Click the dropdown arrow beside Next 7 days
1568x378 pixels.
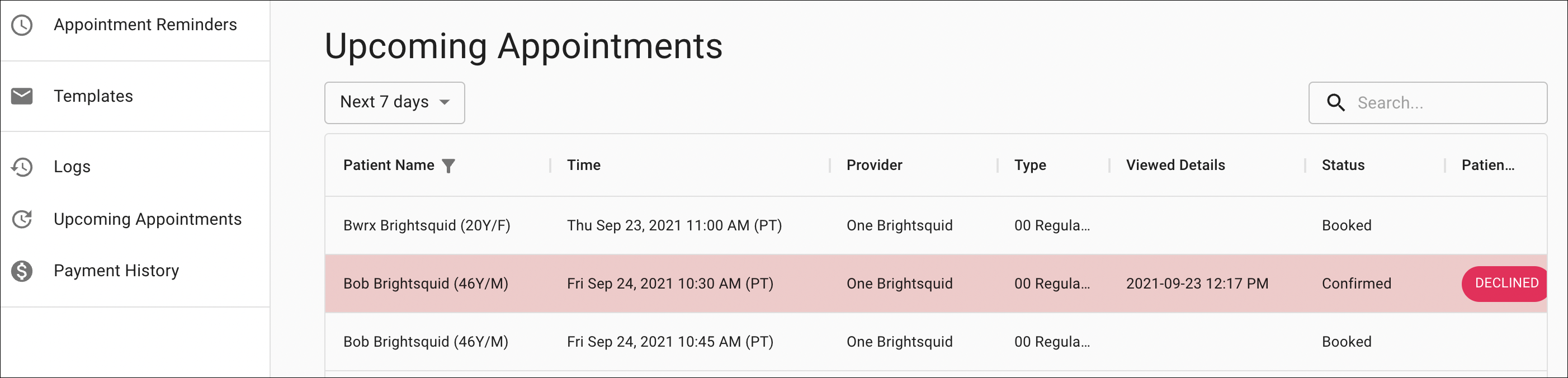tap(445, 102)
